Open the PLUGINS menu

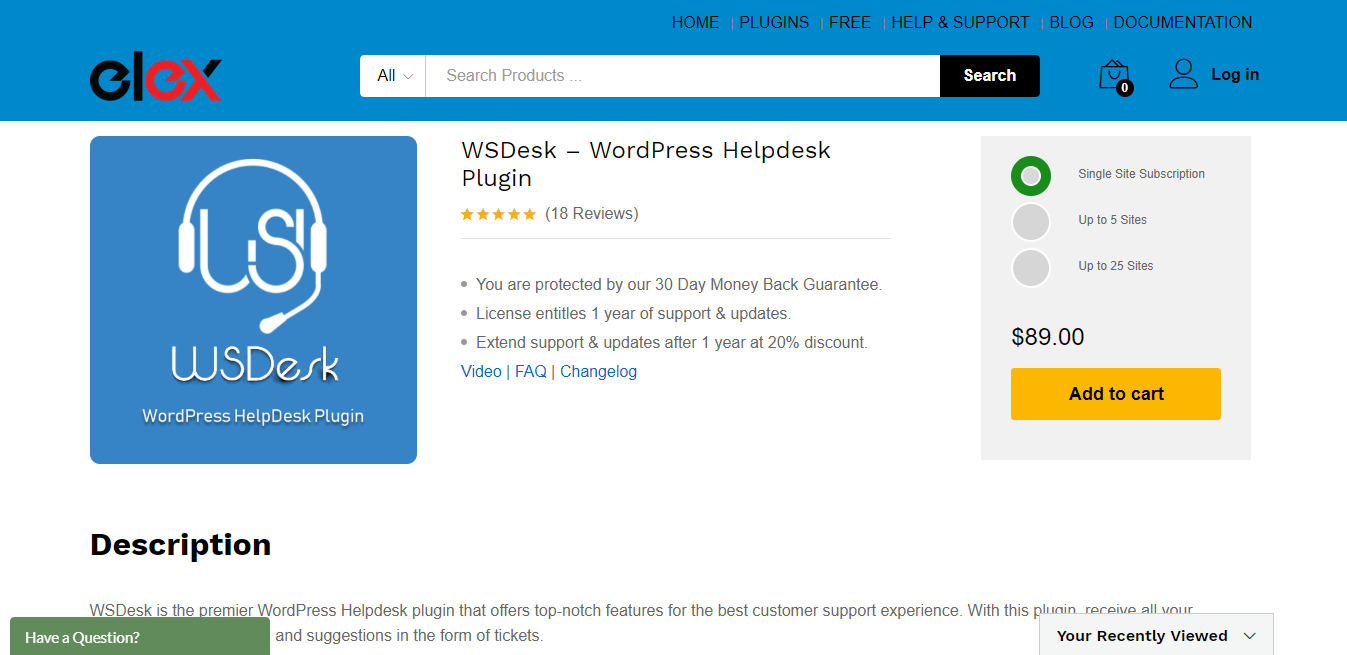pyautogui.click(x=774, y=22)
